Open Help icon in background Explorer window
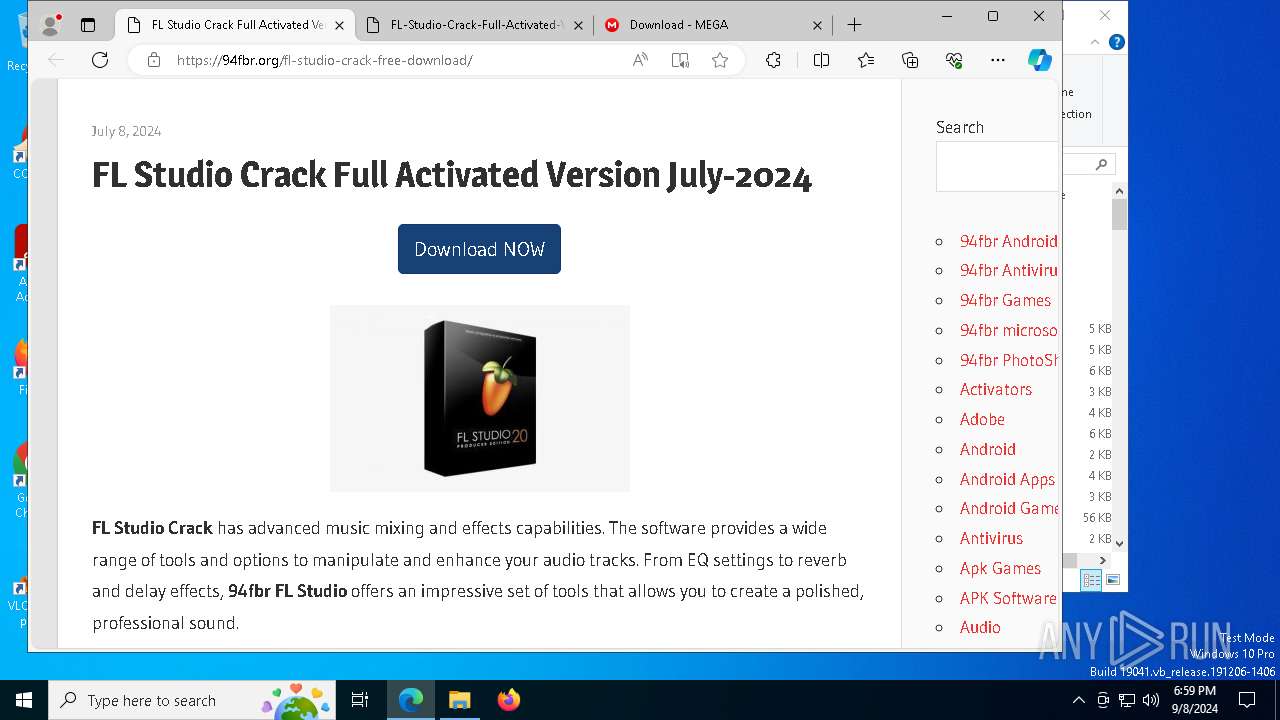The height and width of the screenshot is (720, 1280). (1117, 42)
